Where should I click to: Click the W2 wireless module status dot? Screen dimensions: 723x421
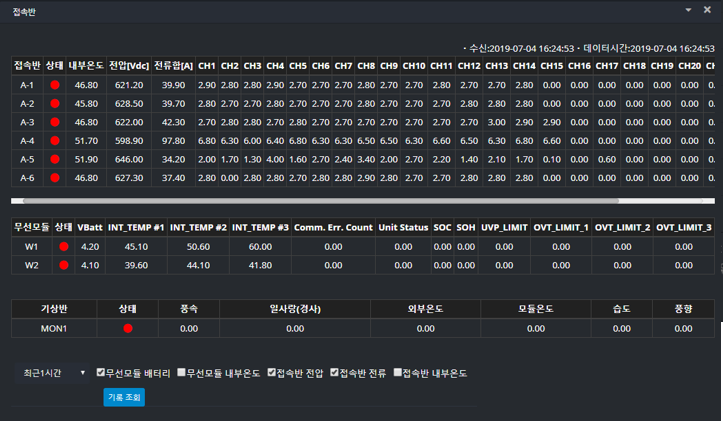pyautogui.click(x=63, y=265)
